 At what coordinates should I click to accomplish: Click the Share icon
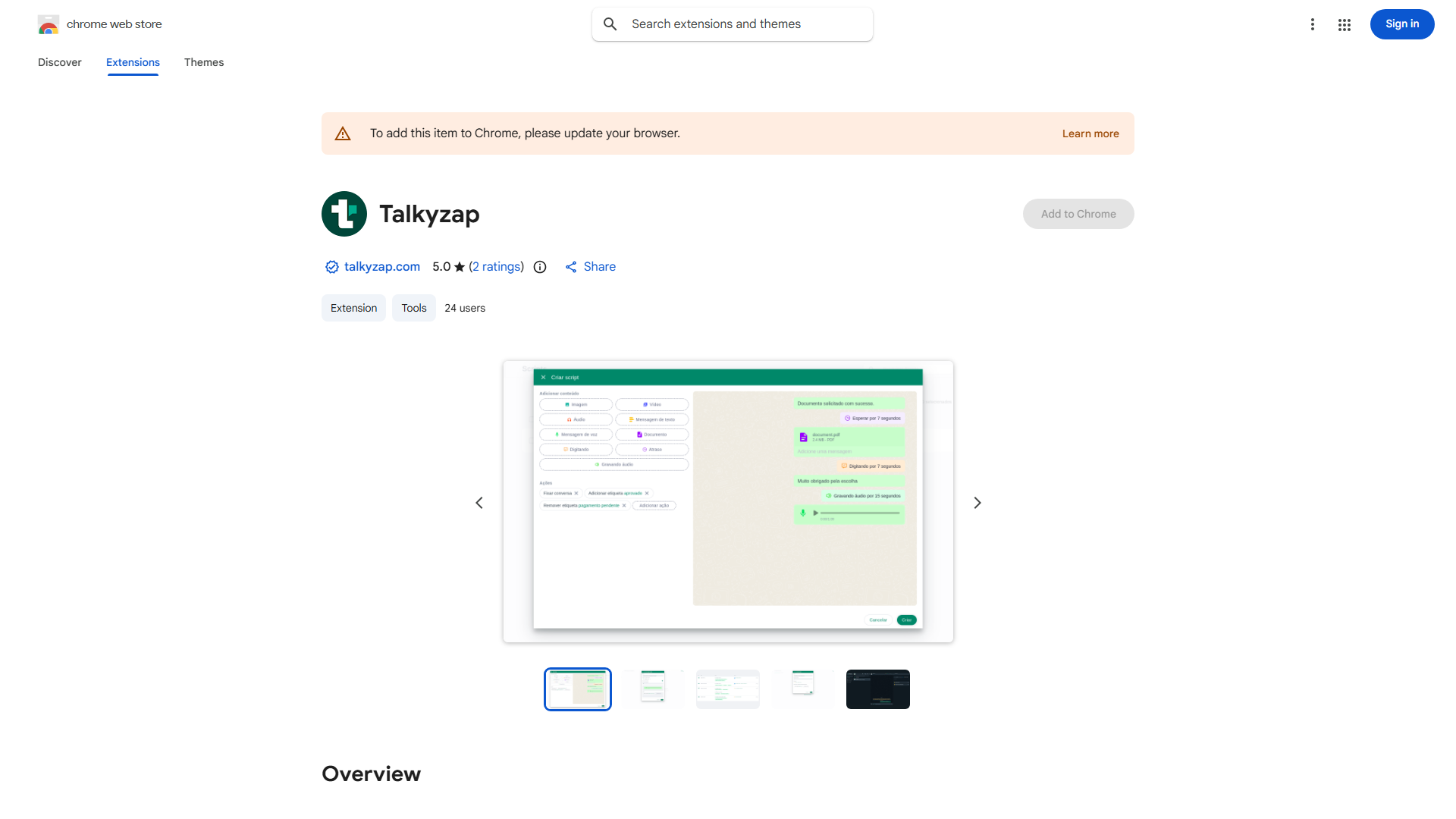pos(572,267)
